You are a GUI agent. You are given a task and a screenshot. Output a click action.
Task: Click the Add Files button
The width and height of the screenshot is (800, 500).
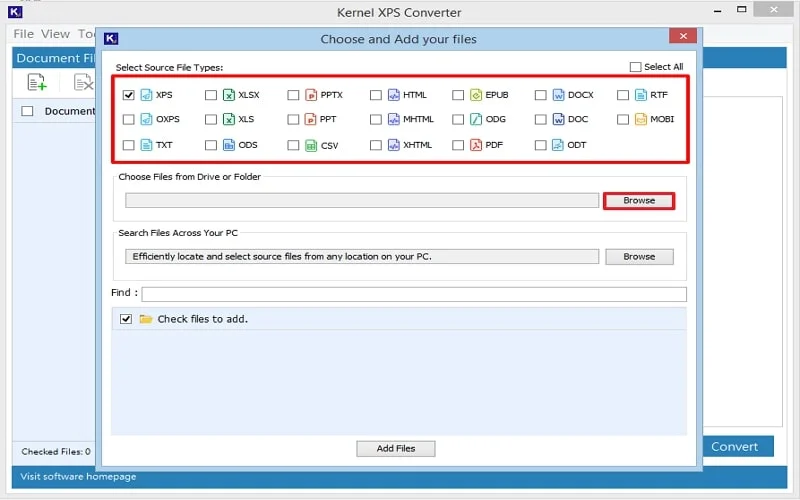coord(396,448)
